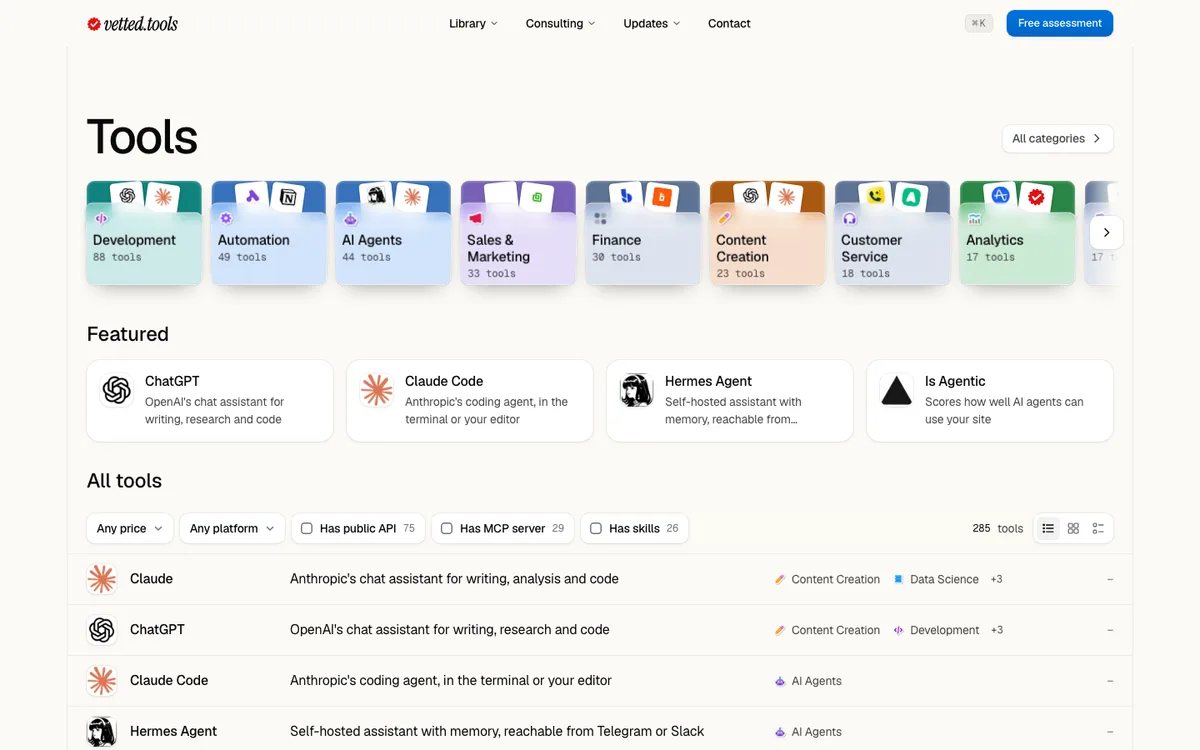
Task: Click "Anthropic's chat assistant for writing, analysis and code"
Action: (x=454, y=579)
